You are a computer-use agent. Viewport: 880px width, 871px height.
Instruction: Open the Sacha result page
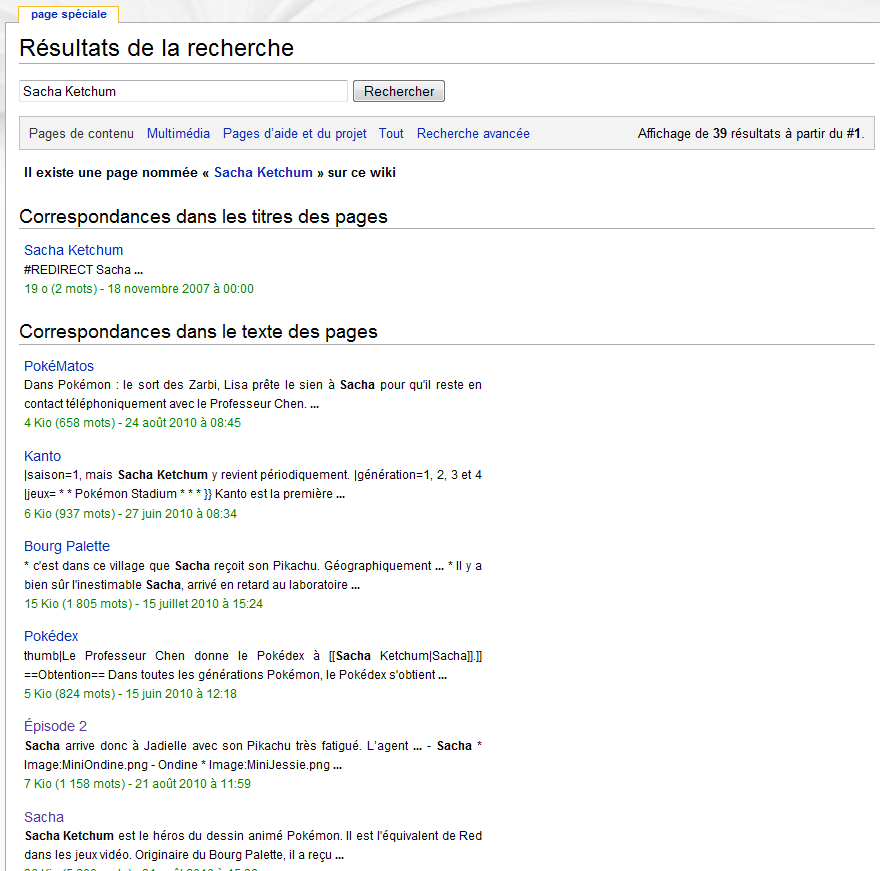click(44, 817)
